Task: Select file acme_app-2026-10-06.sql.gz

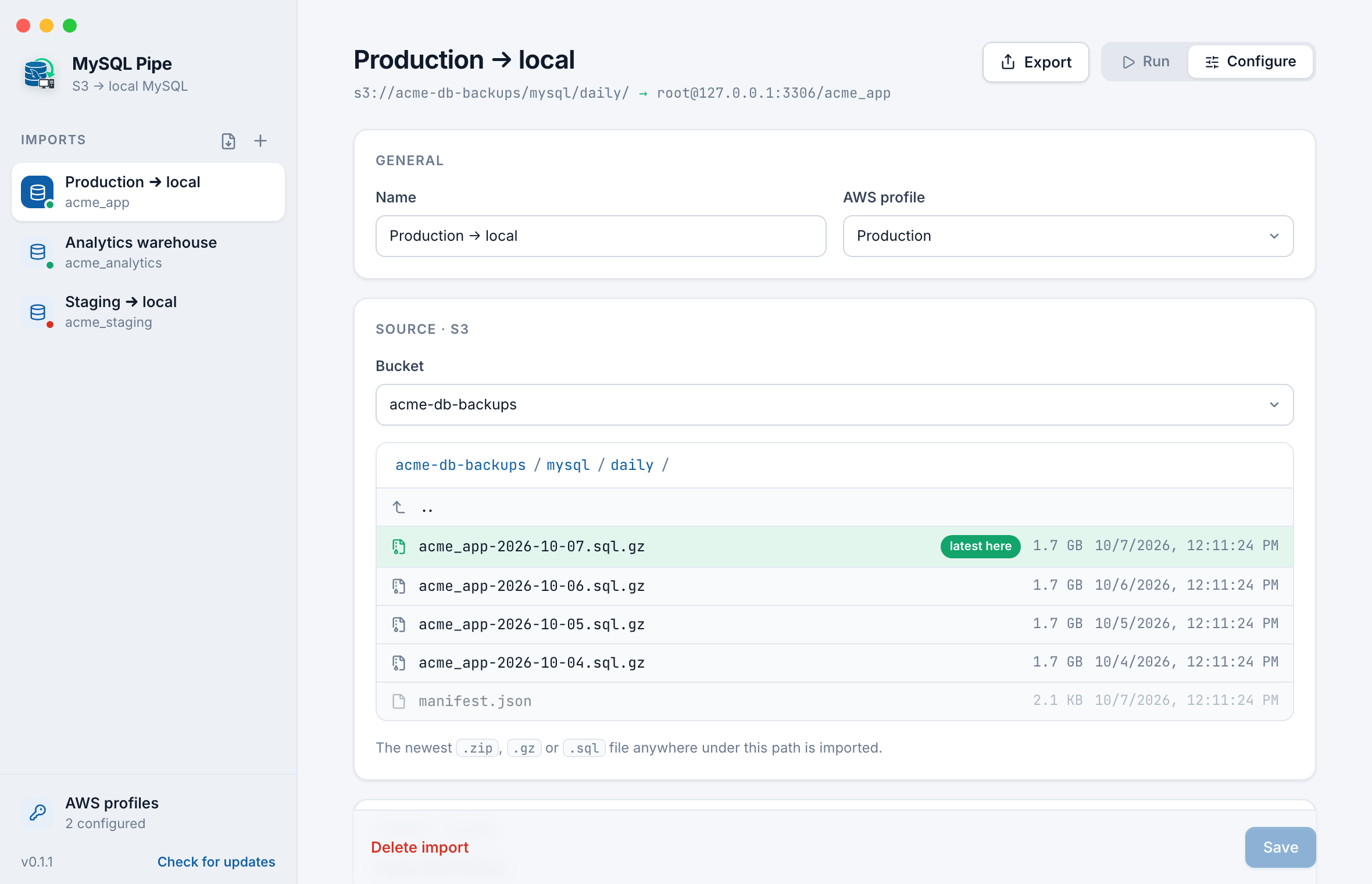Action: pos(834,586)
